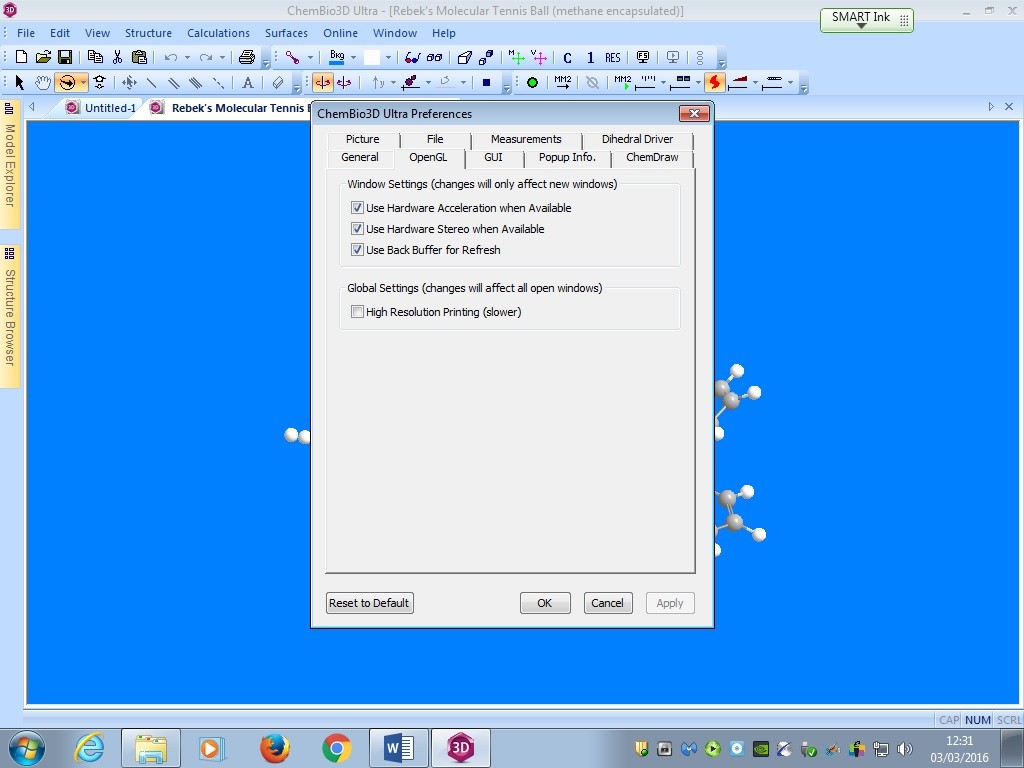This screenshot has width=1024, height=768.
Task: Expand the undo history dropdown arrow
Action: coord(187,57)
